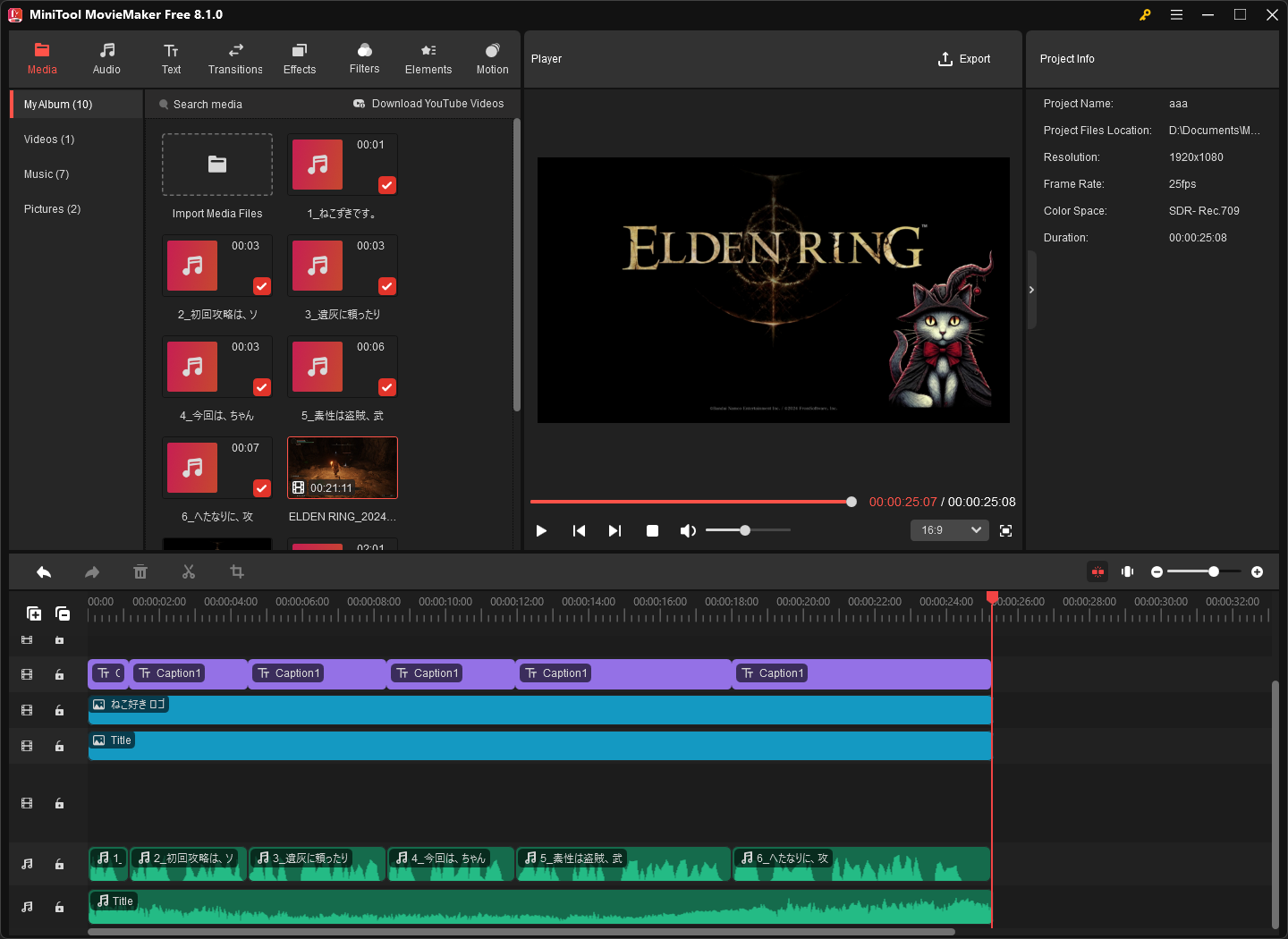This screenshot has width=1288, height=939.
Task: Click the player playback progress bar
Action: point(693,502)
